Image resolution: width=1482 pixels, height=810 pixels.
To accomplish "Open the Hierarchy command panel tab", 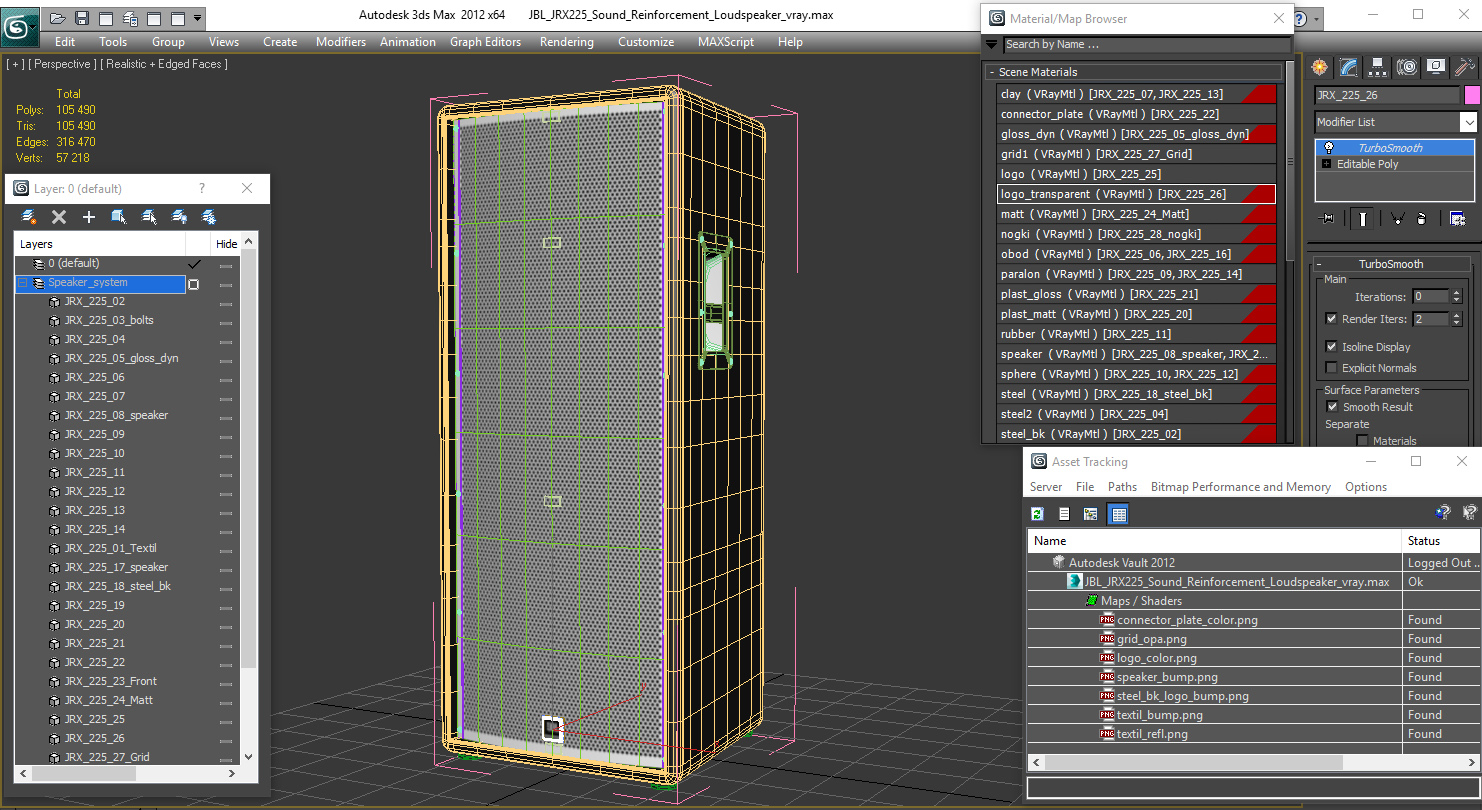I will coord(1378,67).
